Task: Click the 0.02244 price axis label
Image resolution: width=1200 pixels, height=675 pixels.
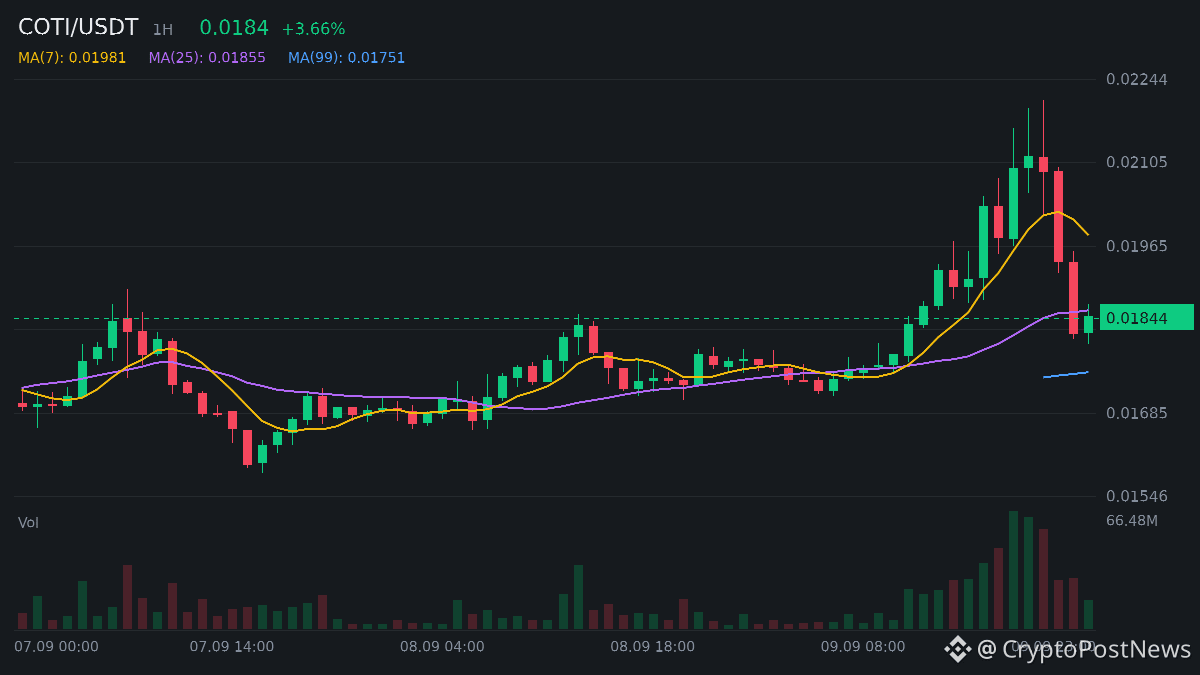Action: (1137, 80)
